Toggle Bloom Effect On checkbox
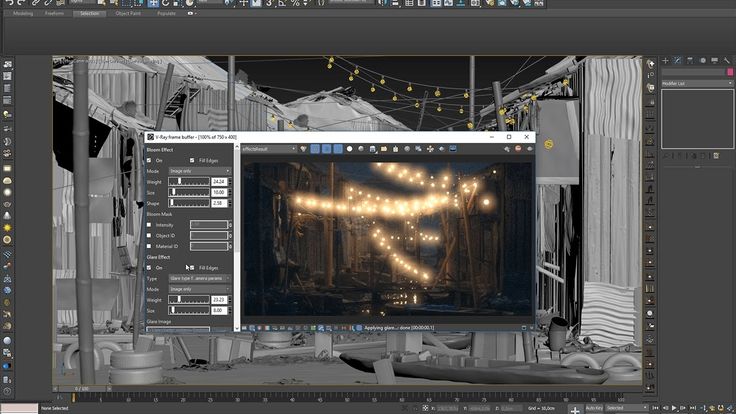 tap(149, 161)
